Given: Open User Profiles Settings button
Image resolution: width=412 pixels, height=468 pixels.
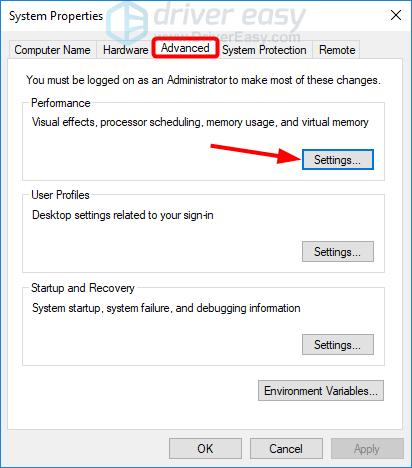Looking at the screenshot, I should [338, 252].
